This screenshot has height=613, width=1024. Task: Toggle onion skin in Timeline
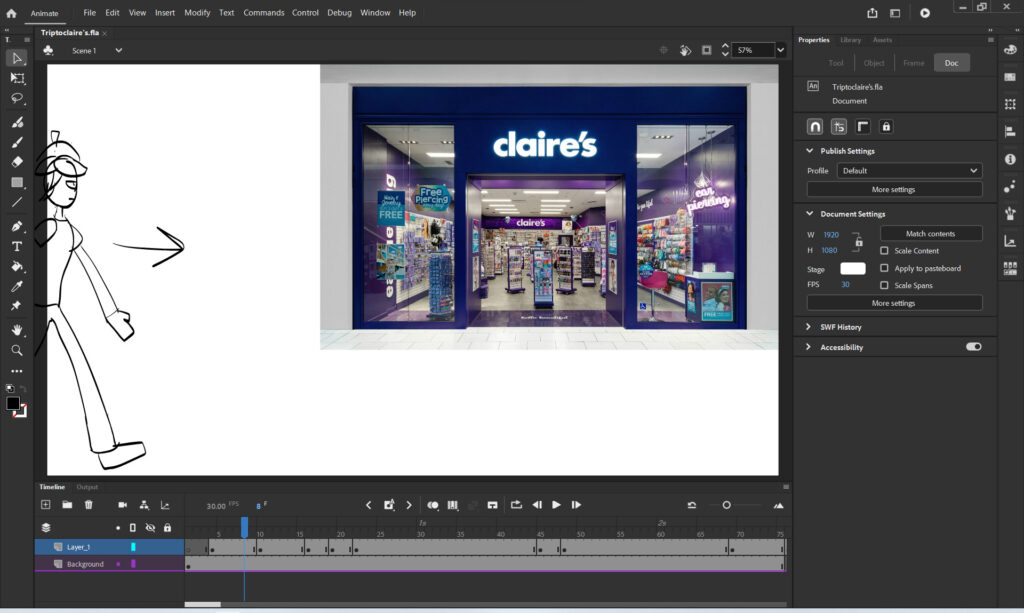[x=432, y=505]
